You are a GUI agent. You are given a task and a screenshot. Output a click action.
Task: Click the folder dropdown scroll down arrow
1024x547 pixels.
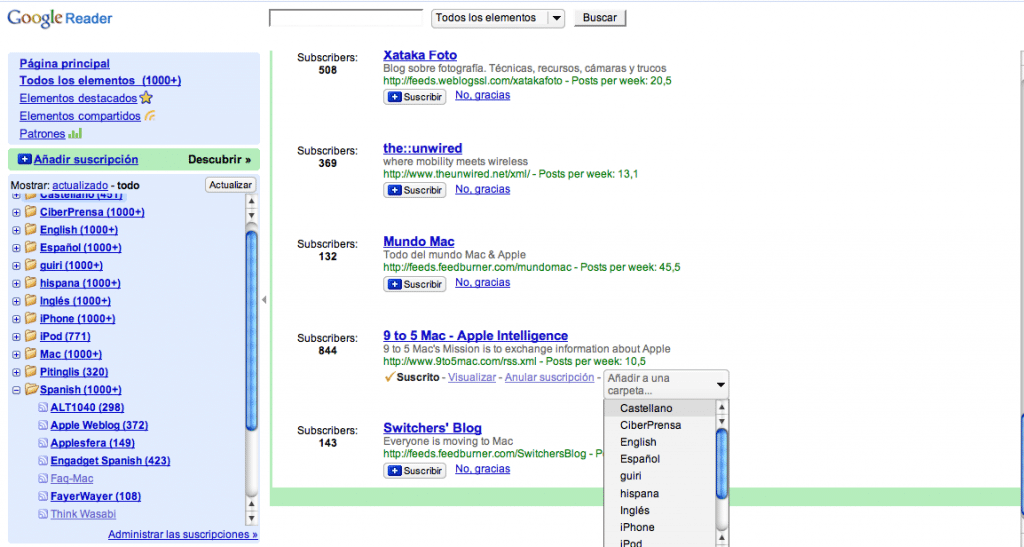(722, 422)
